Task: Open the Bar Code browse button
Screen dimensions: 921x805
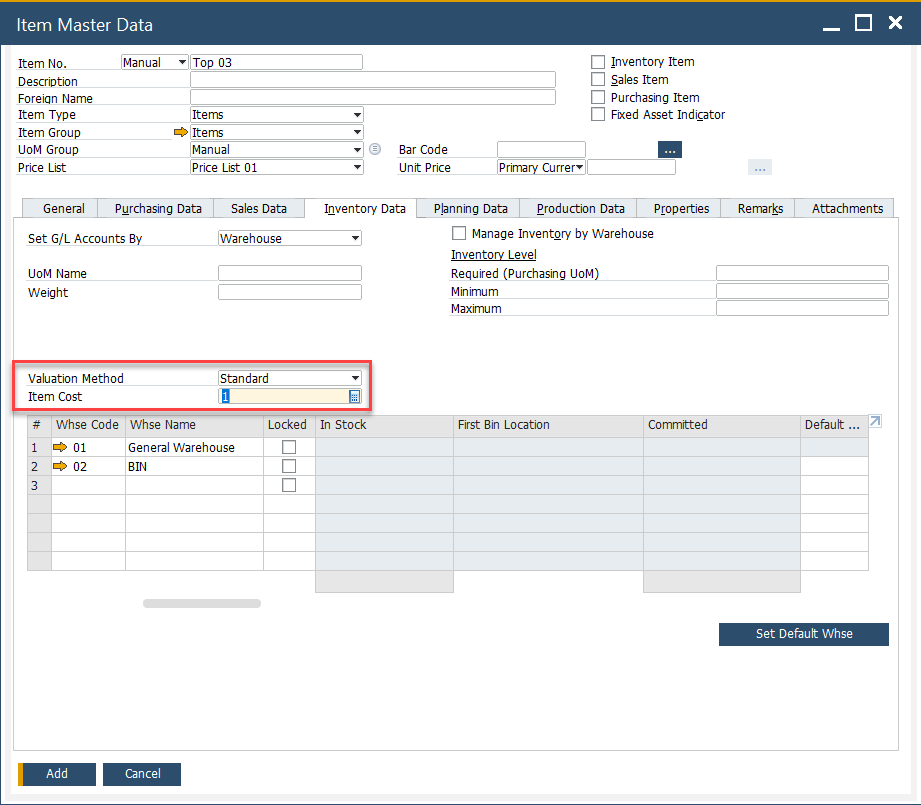Action: click(669, 150)
